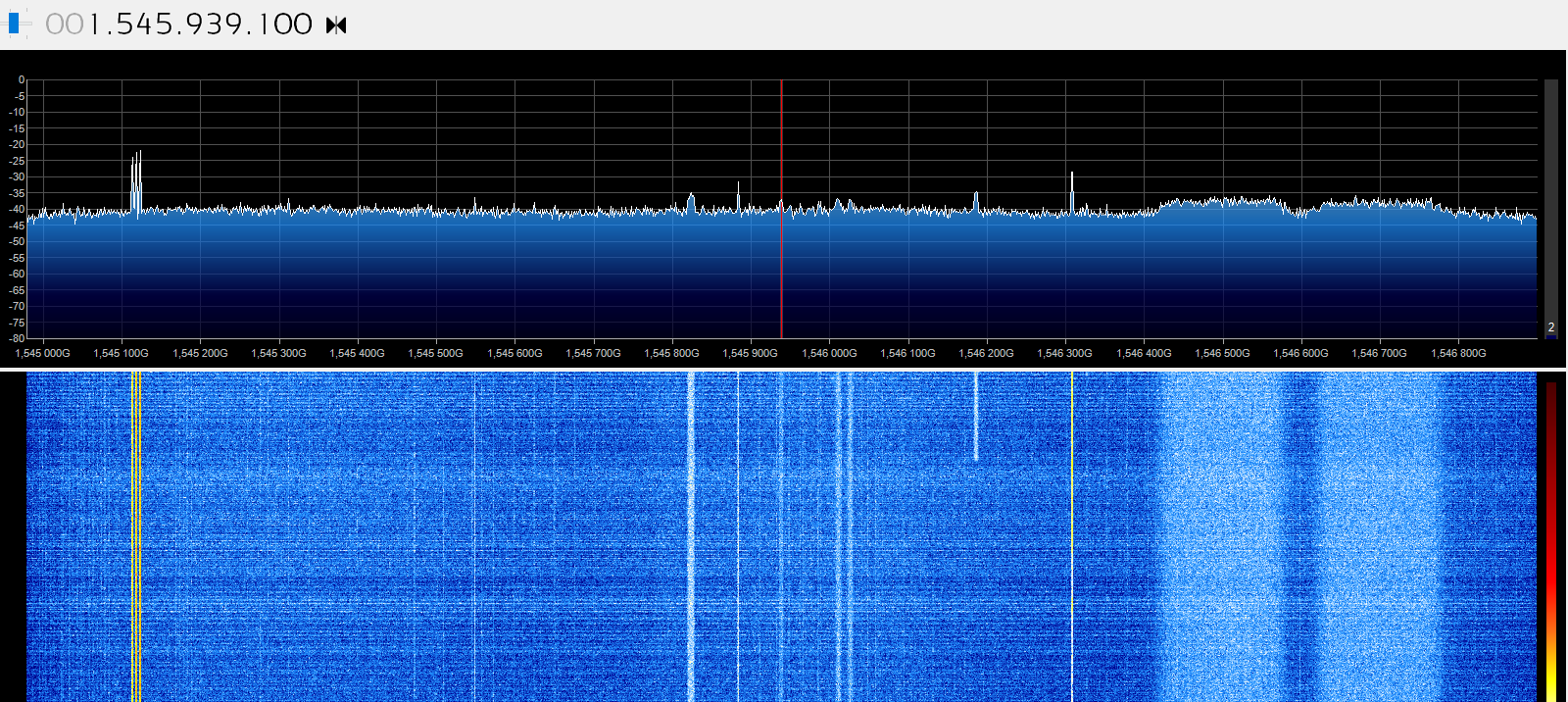Click the 1,546 000G frequency axis label
The width and height of the screenshot is (1568, 702).
click(x=829, y=353)
